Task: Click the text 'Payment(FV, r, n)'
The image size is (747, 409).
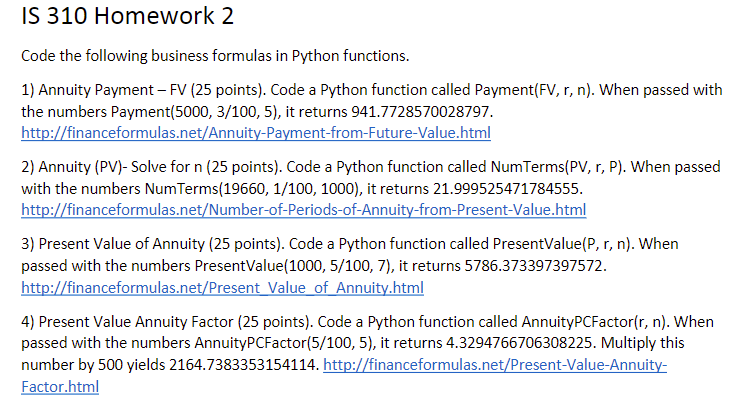Action: click(x=535, y=90)
